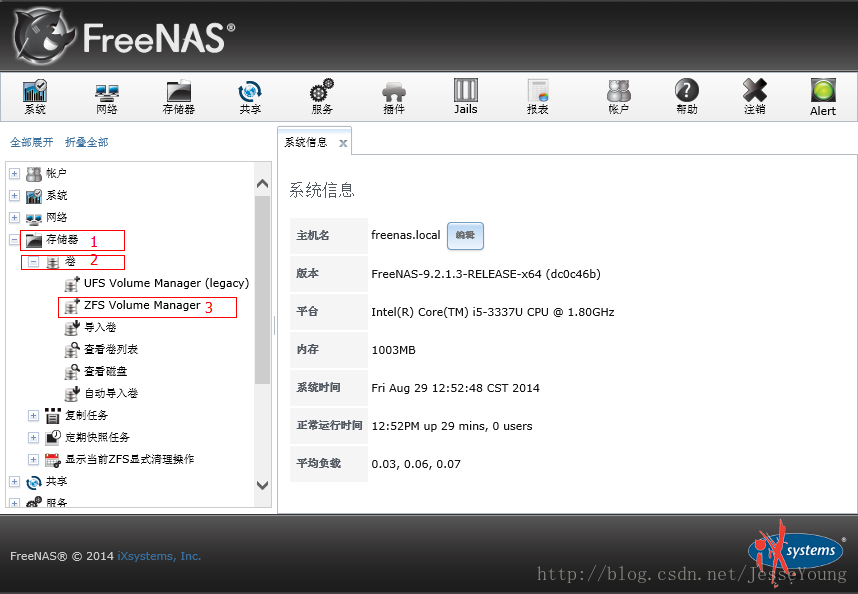This screenshot has width=858, height=594.
Task: Expand the 显示当前ZFS显式清理操作 node
Action: point(33,459)
